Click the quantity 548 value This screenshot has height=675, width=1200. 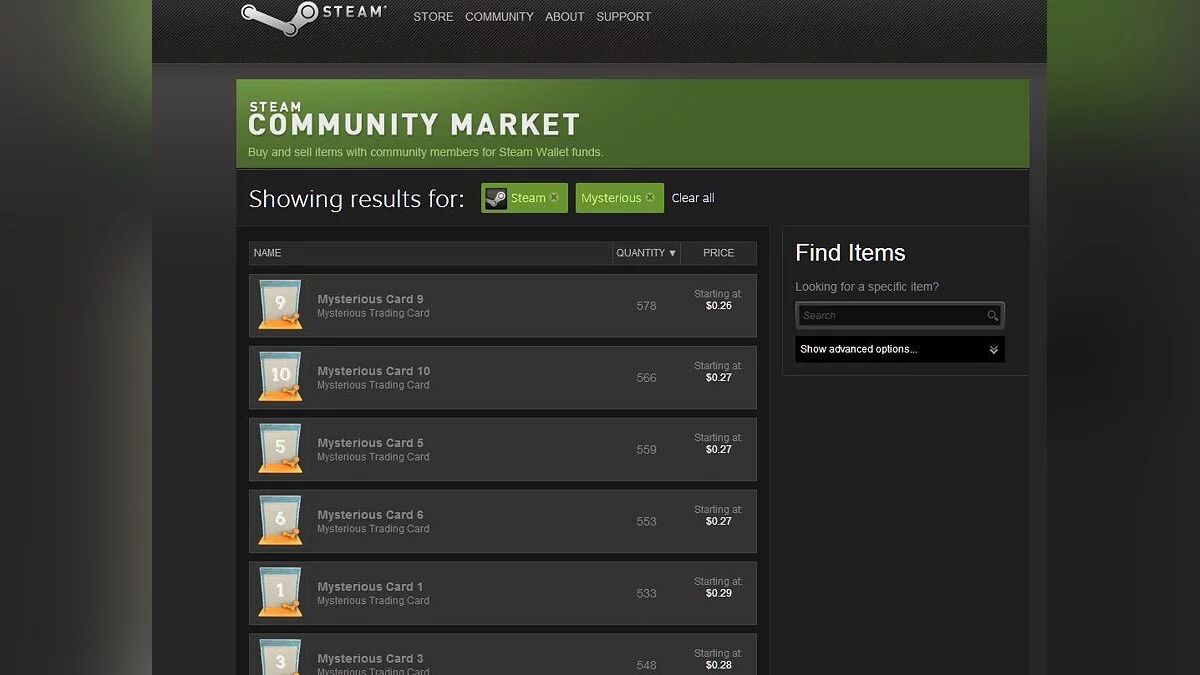point(646,666)
